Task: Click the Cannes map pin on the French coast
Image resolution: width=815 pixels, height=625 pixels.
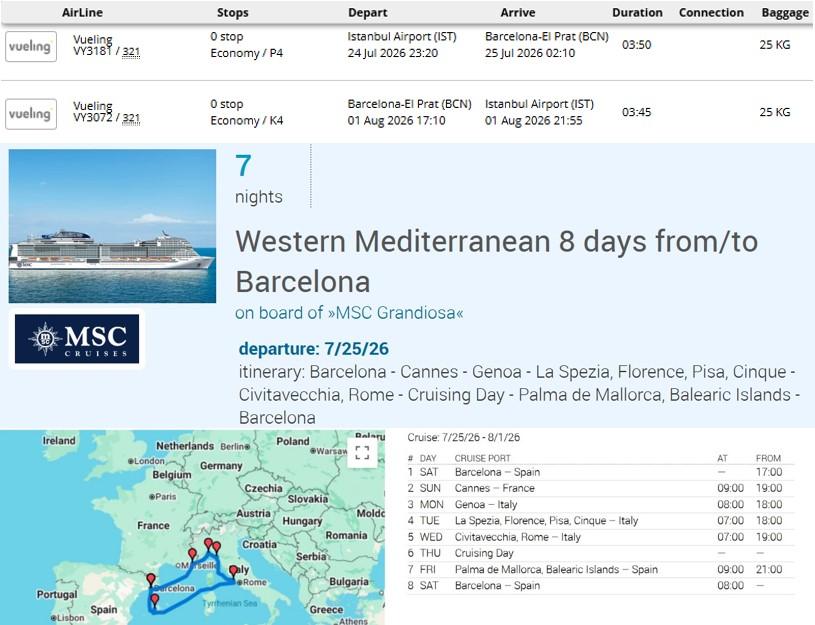Action: 192,554
